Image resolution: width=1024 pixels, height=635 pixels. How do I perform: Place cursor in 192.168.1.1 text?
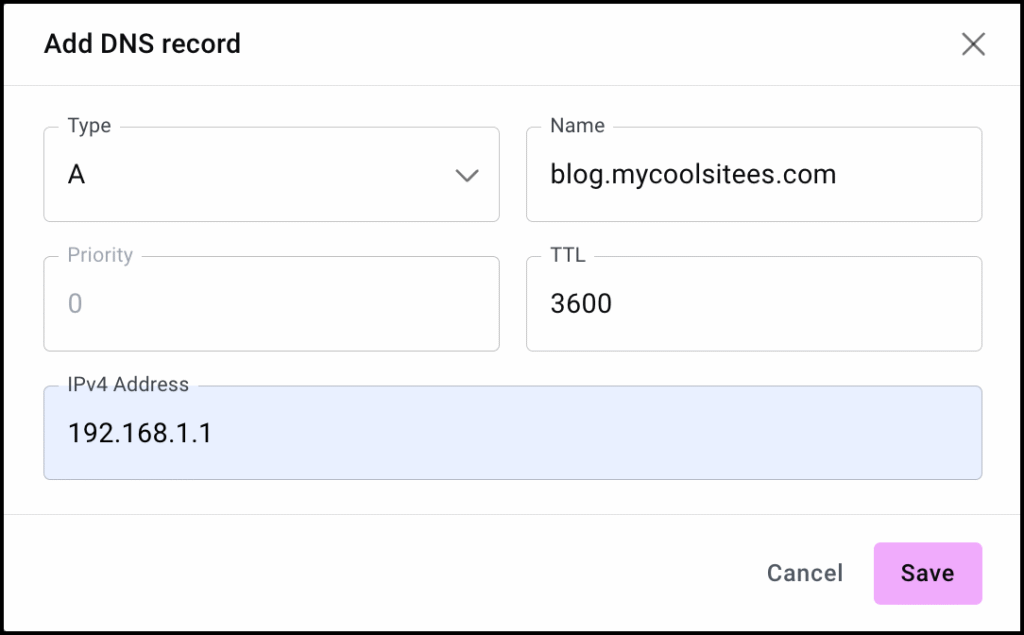(139, 433)
